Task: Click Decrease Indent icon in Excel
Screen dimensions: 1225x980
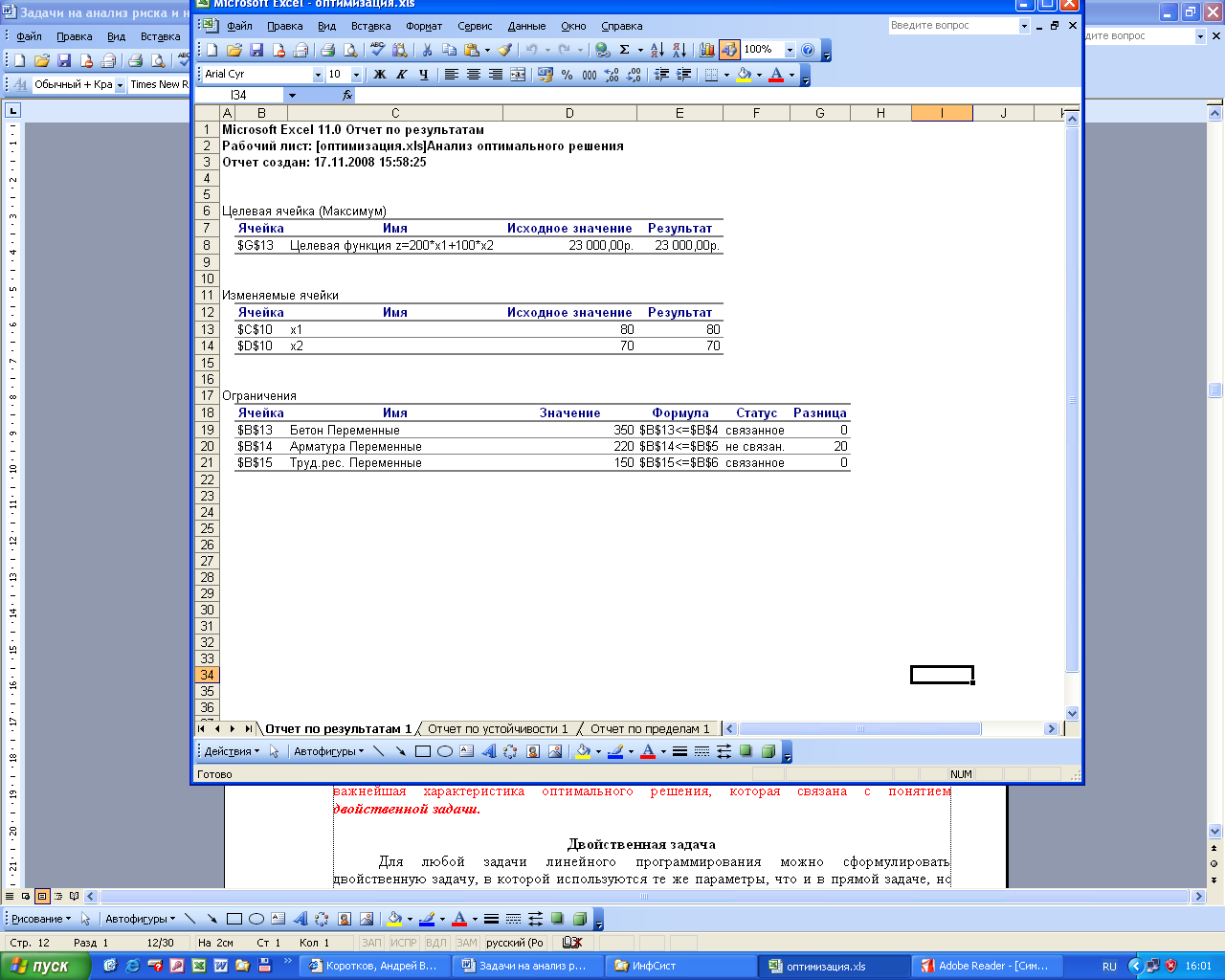Action: pos(662,75)
